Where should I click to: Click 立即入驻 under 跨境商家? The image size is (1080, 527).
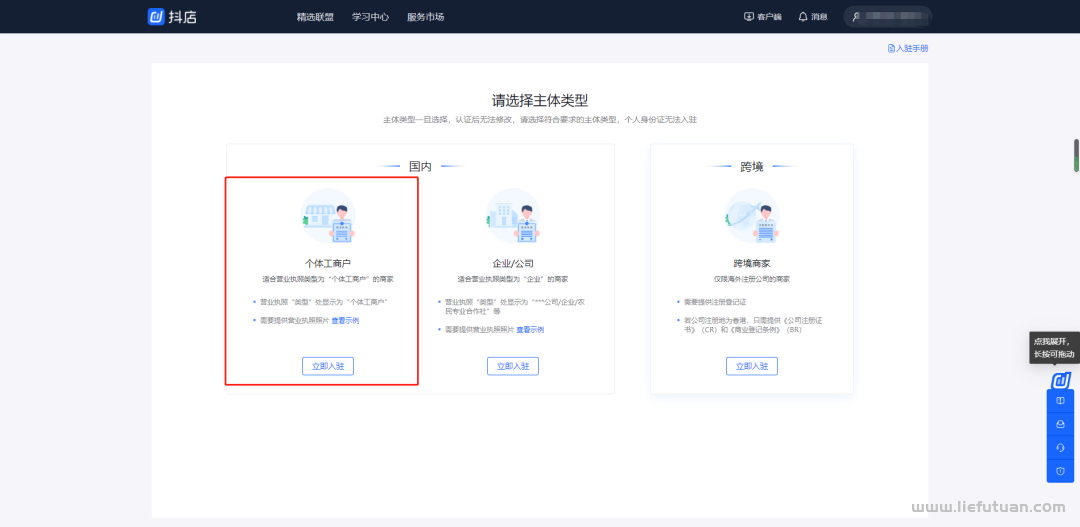pyautogui.click(x=751, y=366)
